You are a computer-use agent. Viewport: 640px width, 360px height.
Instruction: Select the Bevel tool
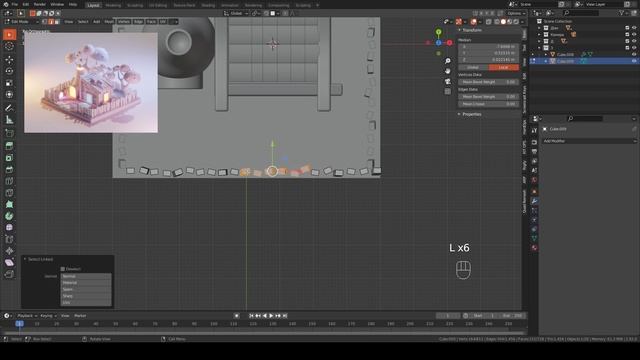coord(9,169)
